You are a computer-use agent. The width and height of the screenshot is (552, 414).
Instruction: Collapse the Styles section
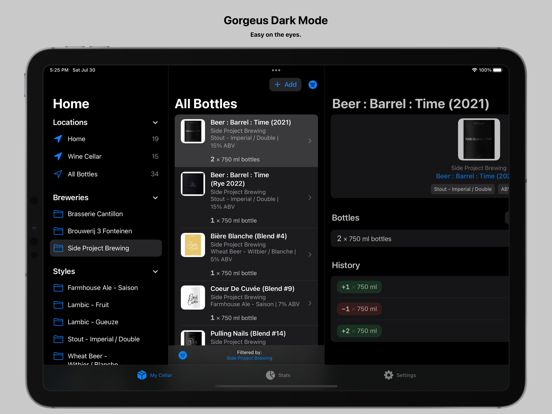pos(155,271)
